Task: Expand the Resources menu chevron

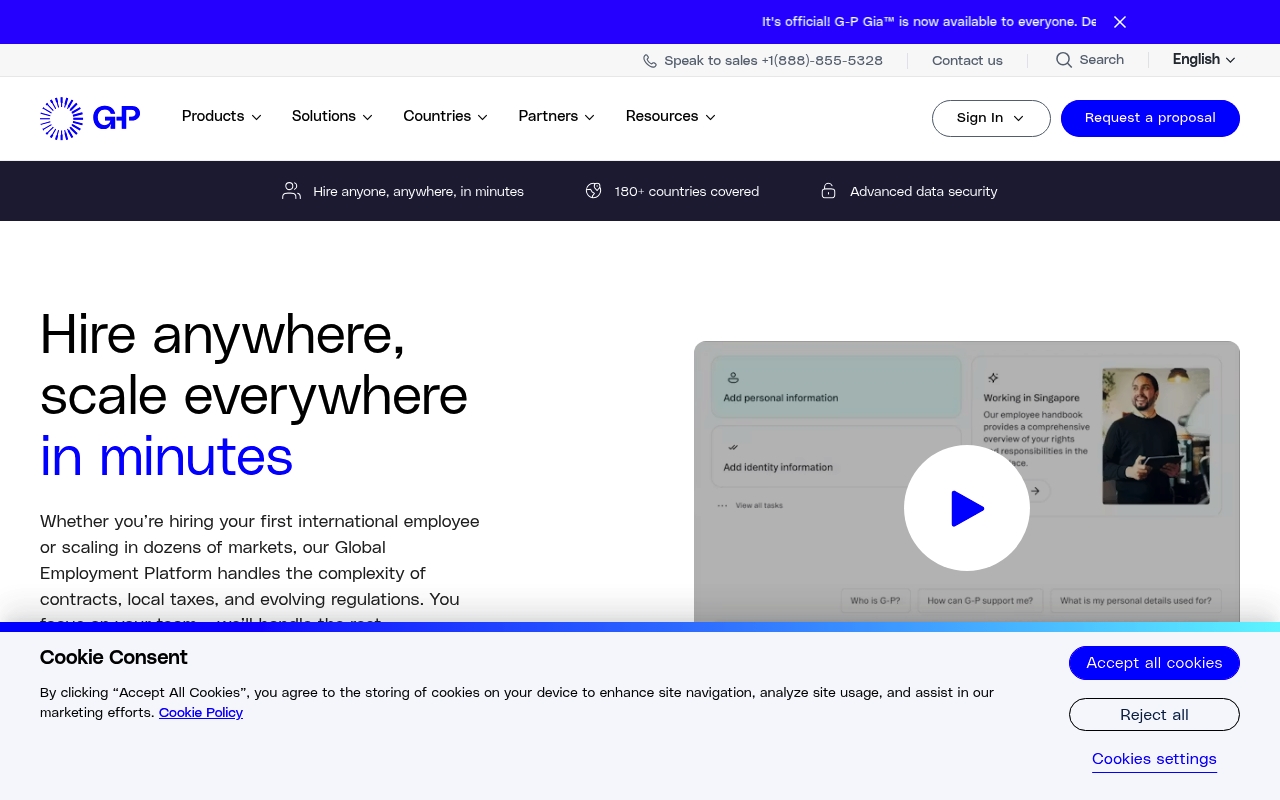Action: pyautogui.click(x=711, y=117)
